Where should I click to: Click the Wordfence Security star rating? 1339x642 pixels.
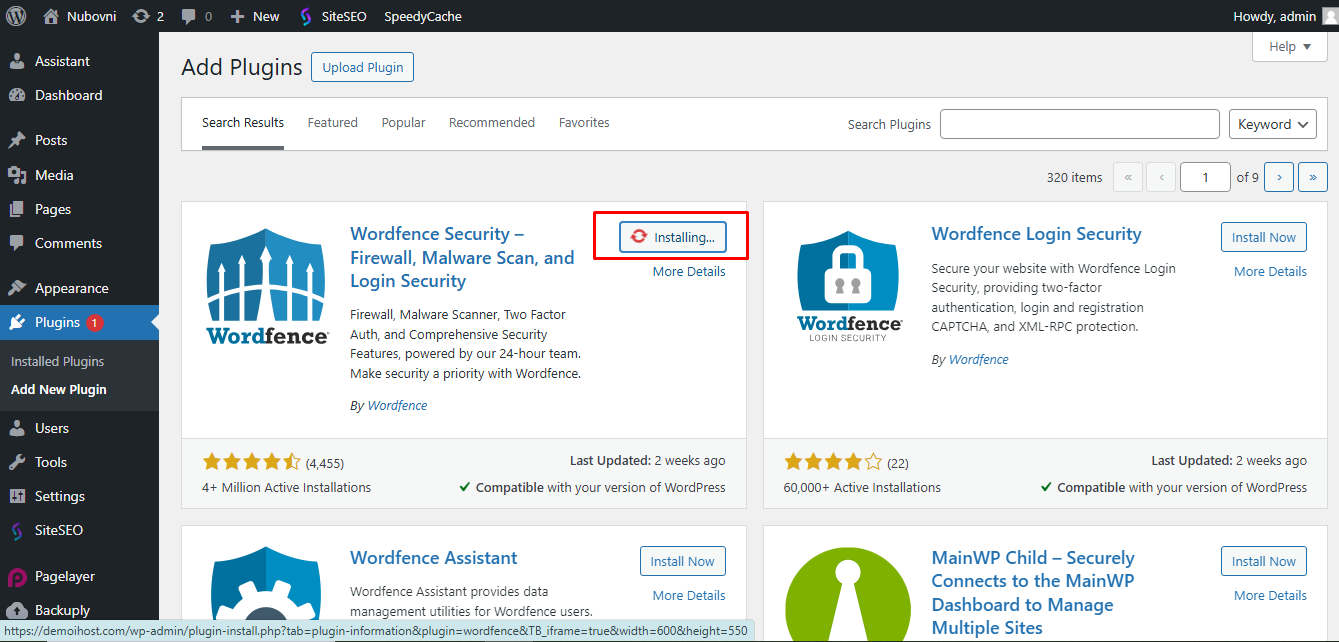coord(251,462)
